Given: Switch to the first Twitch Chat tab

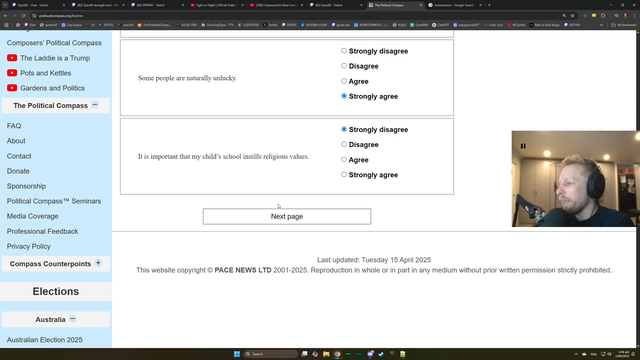Looking at the screenshot, I should [37, 5].
